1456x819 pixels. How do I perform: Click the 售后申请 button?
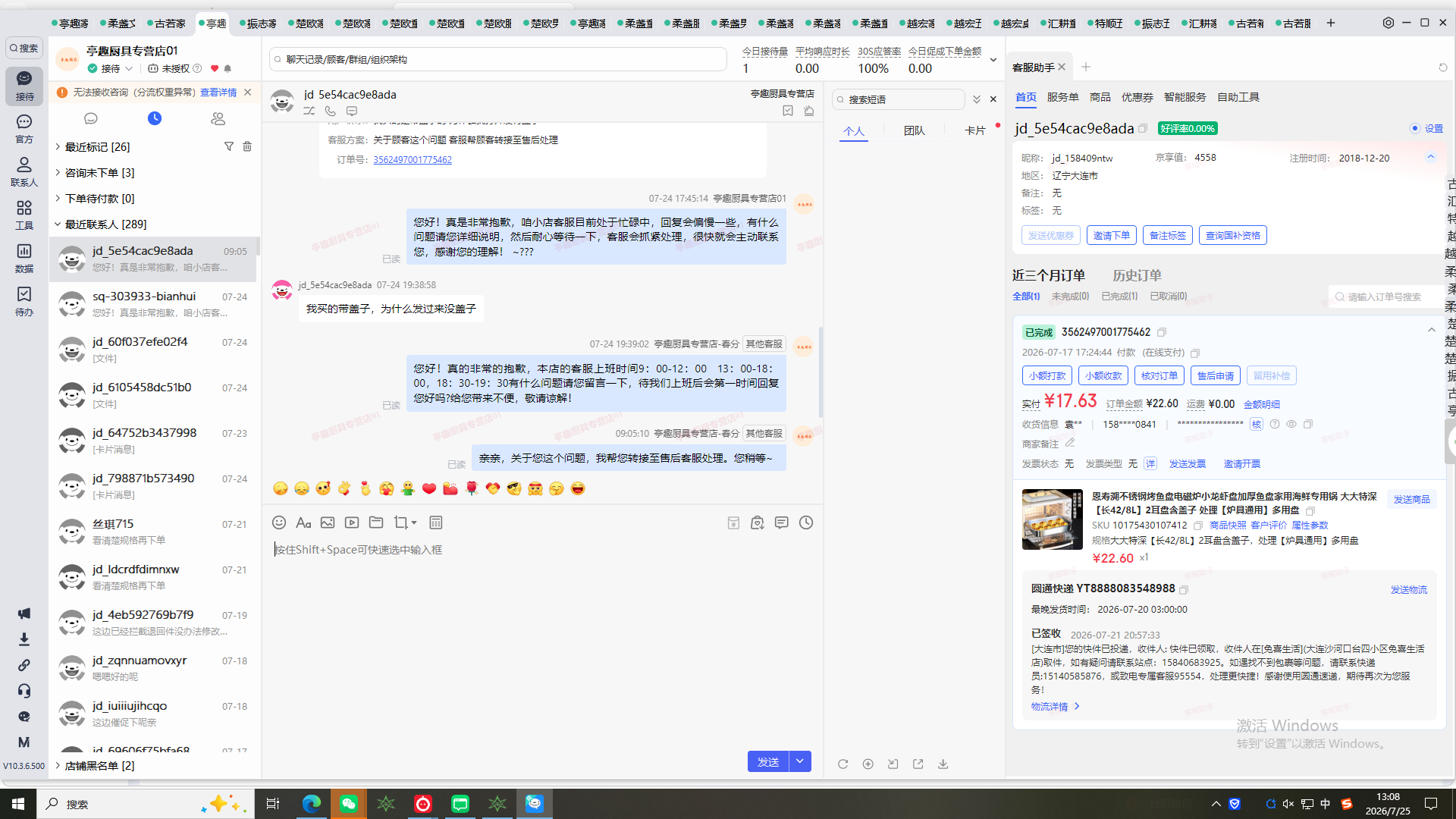(1216, 375)
